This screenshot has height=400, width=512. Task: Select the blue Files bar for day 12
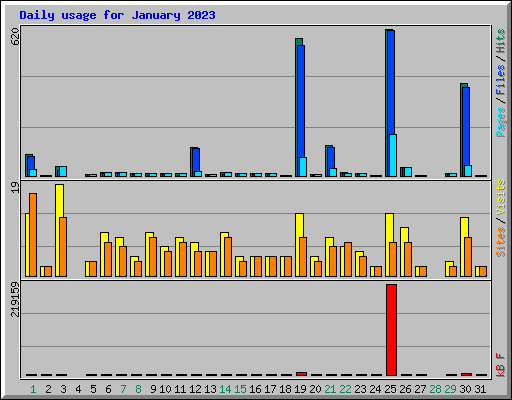(x=196, y=160)
